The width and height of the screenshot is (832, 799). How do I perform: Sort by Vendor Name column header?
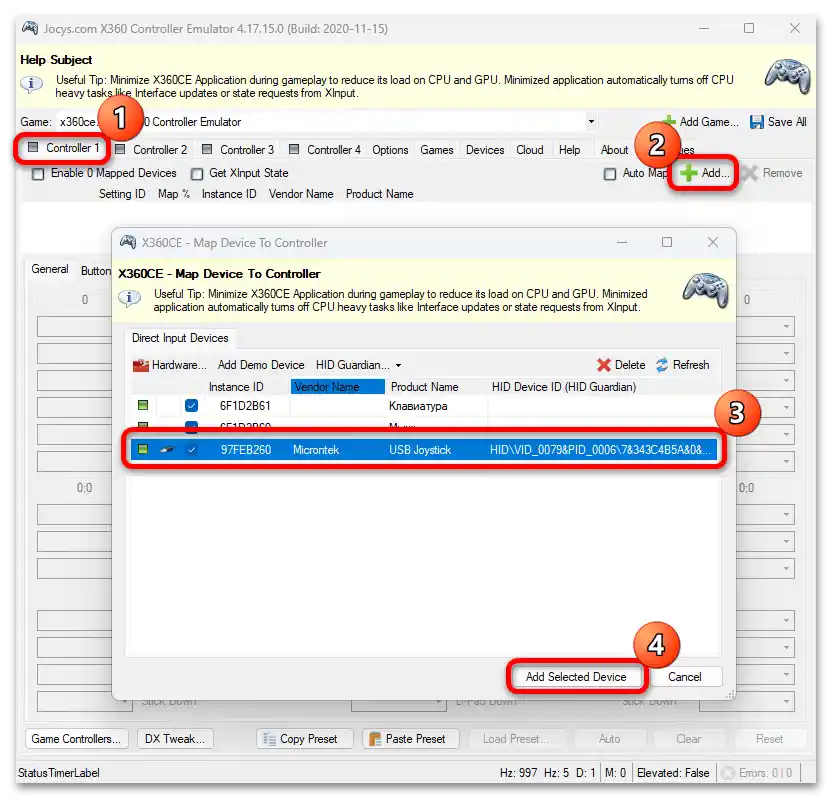[337, 387]
